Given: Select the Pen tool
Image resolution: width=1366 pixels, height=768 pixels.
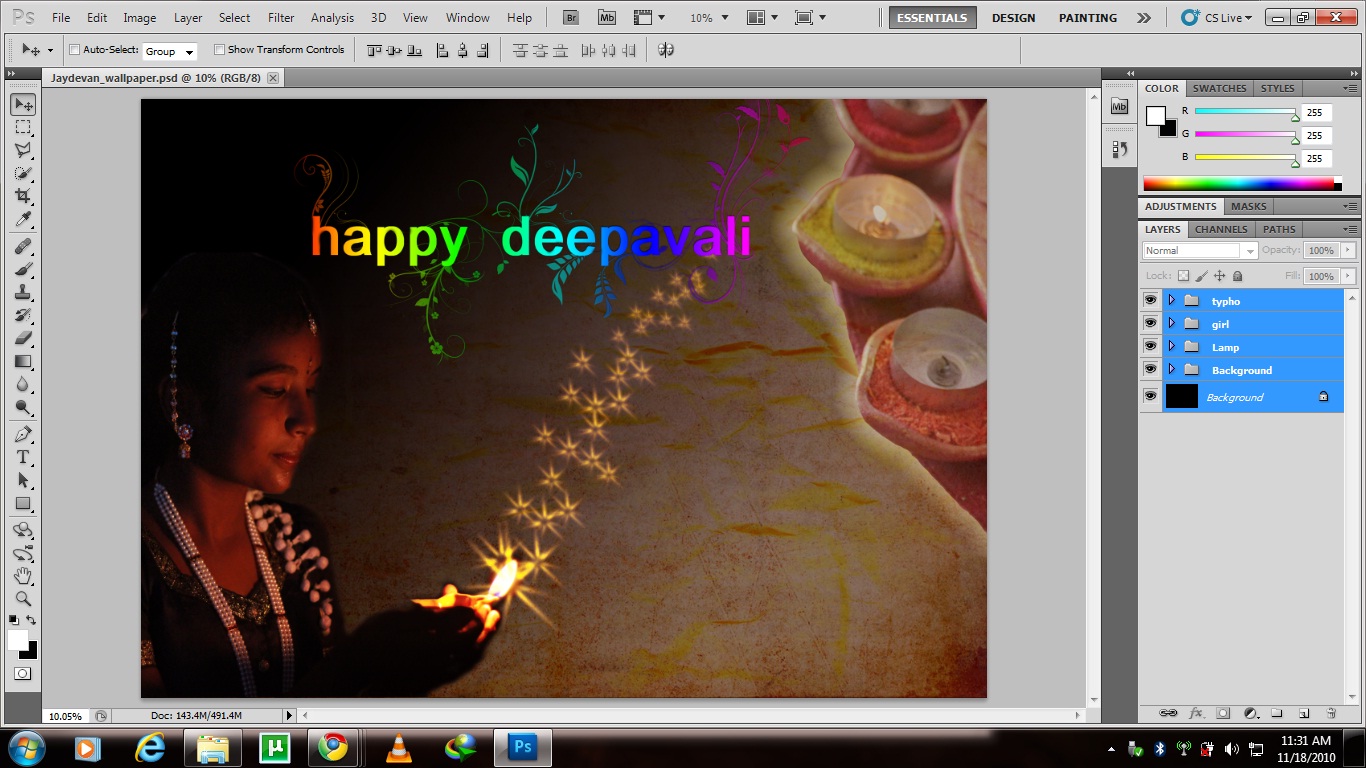Looking at the screenshot, I should (x=23, y=435).
